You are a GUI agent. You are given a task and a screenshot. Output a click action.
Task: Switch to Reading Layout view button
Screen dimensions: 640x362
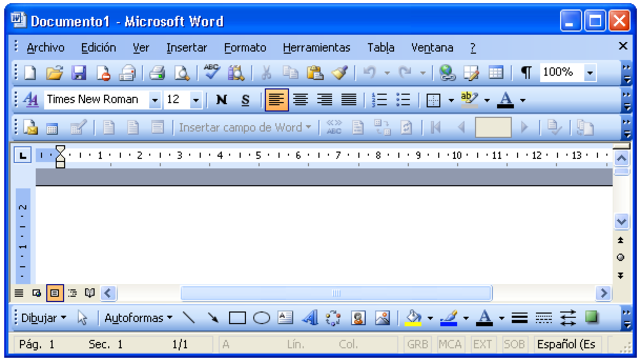90,293
